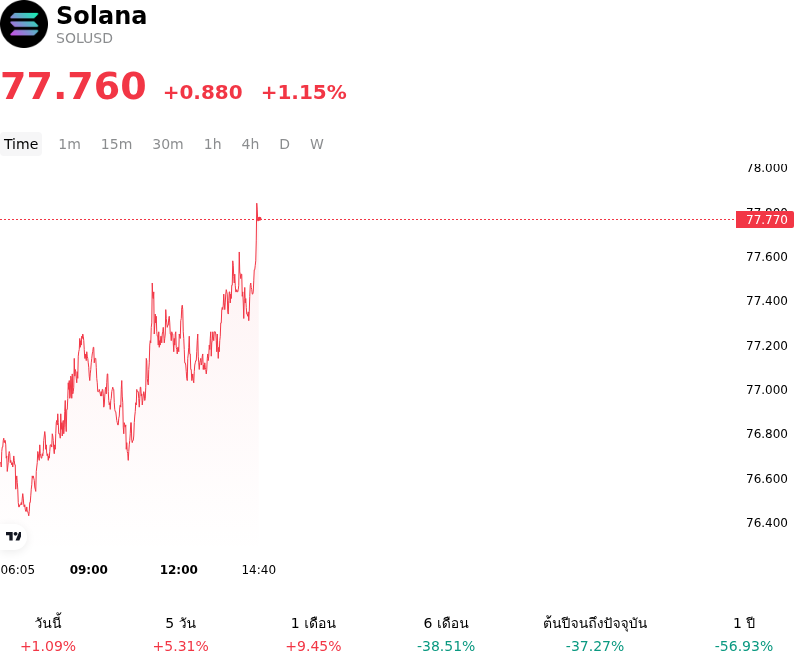Select the ต้นปีจนถึงปัจจุบัน -37.27% range
800x666 pixels.
(x=595, y=634)
